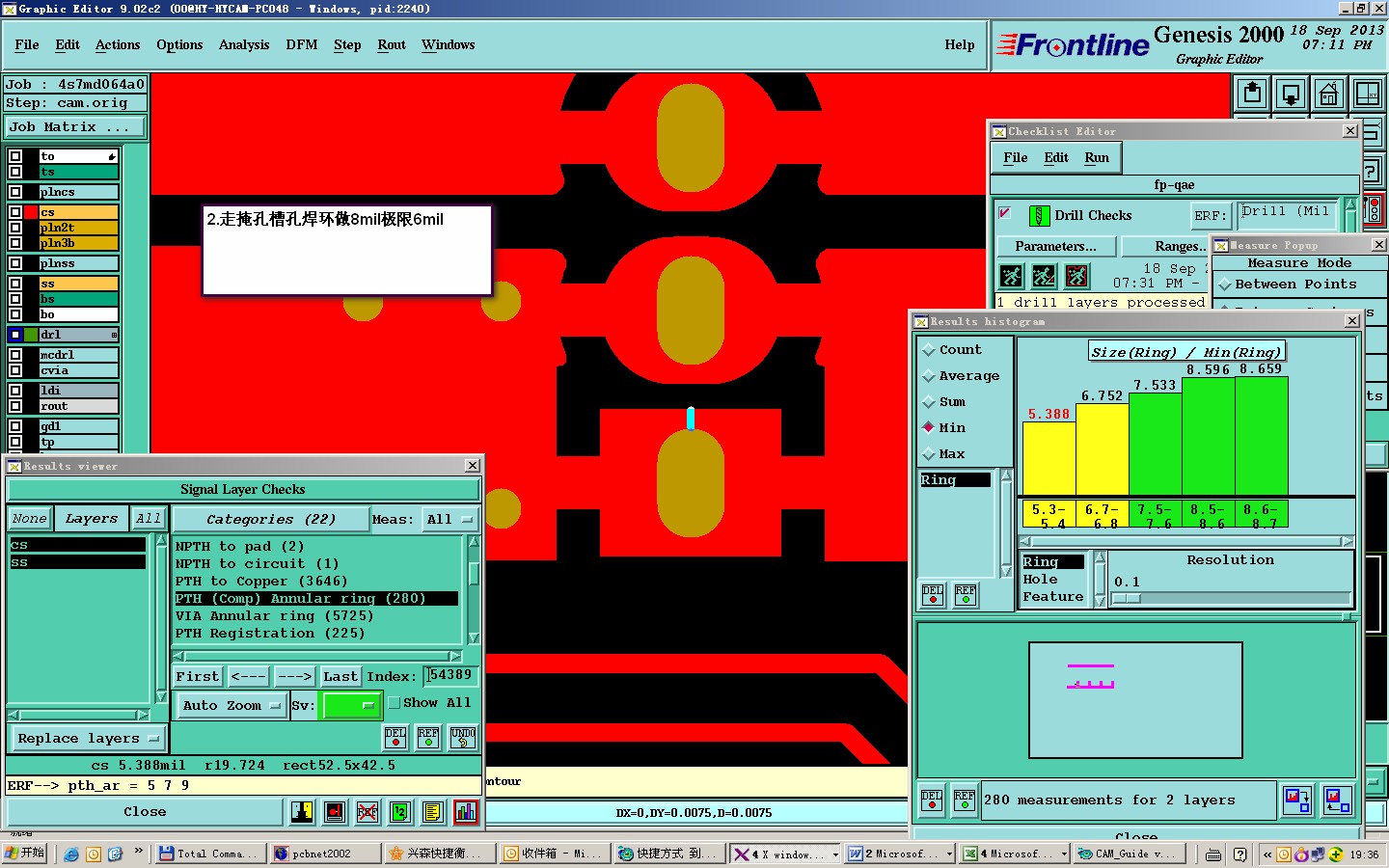The height and width of the screenshot is (868, 1389).
Task: Select the Sum radio option in histogram
Action: pos(929,402)
